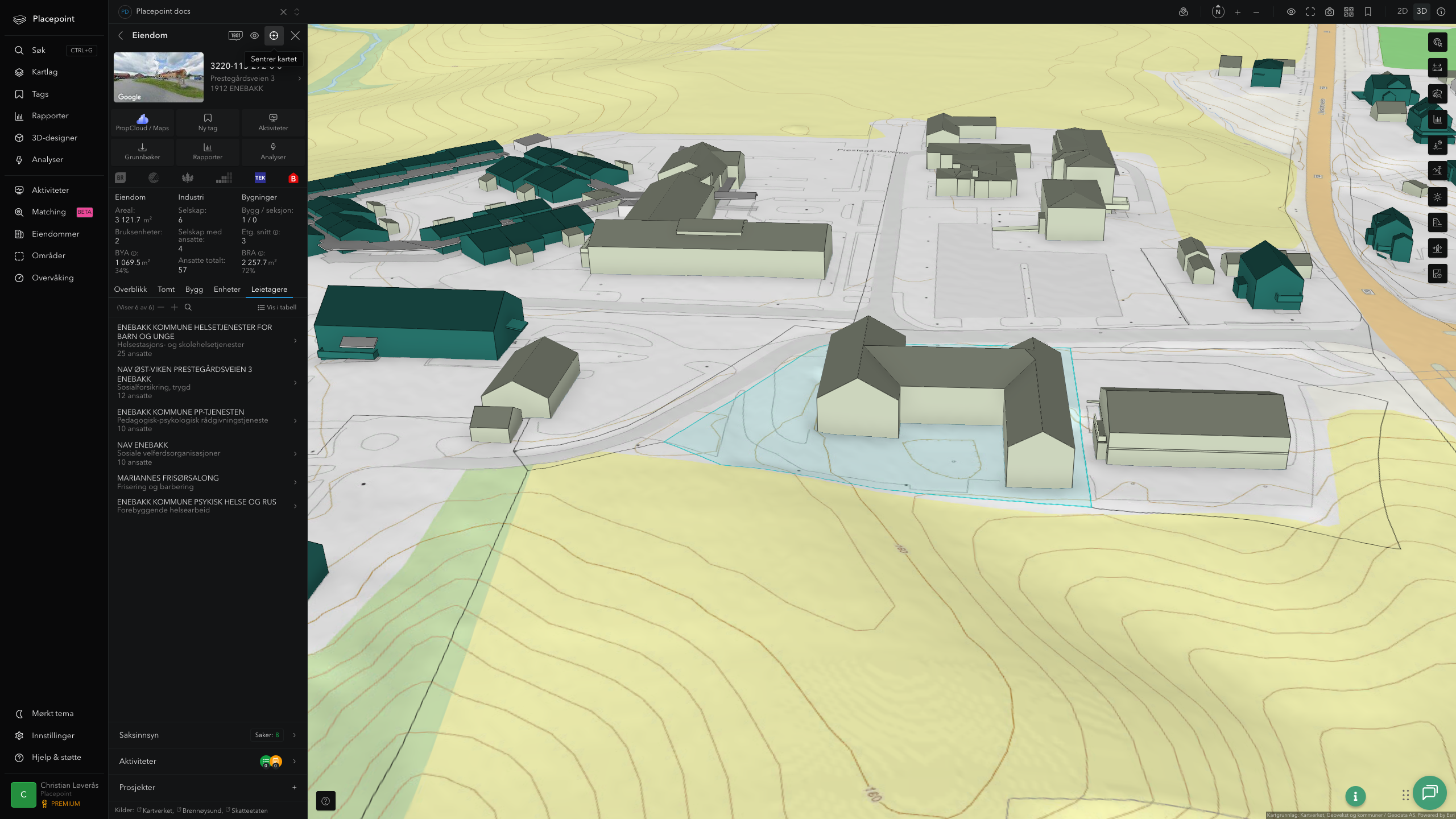Image resolution: width=1456 pixels, height=819 pixels.
Task: Switch to the Enheter tab
Action: coord(227,289)
